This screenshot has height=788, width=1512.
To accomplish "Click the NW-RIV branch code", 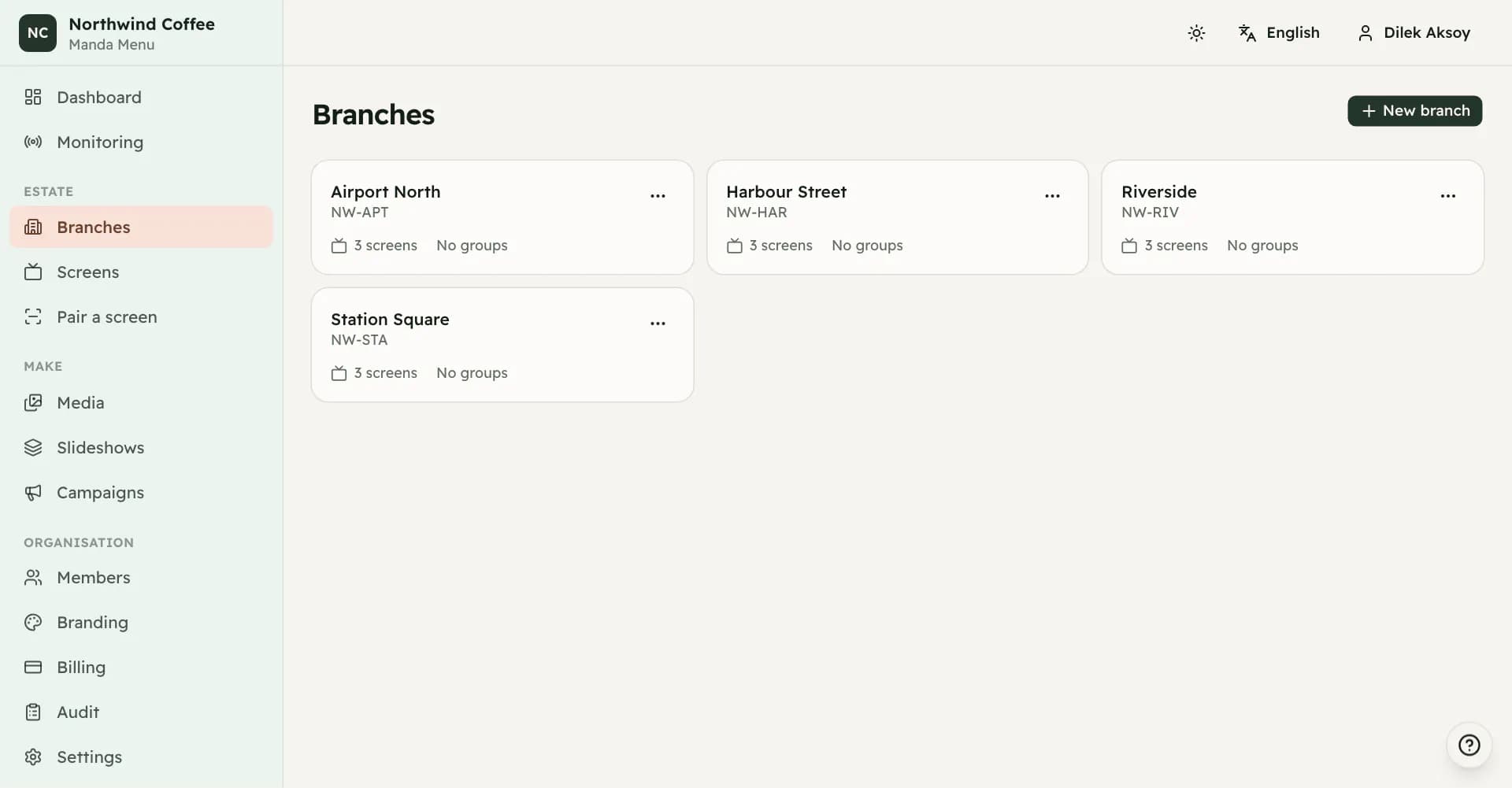I will (1150, 213).
